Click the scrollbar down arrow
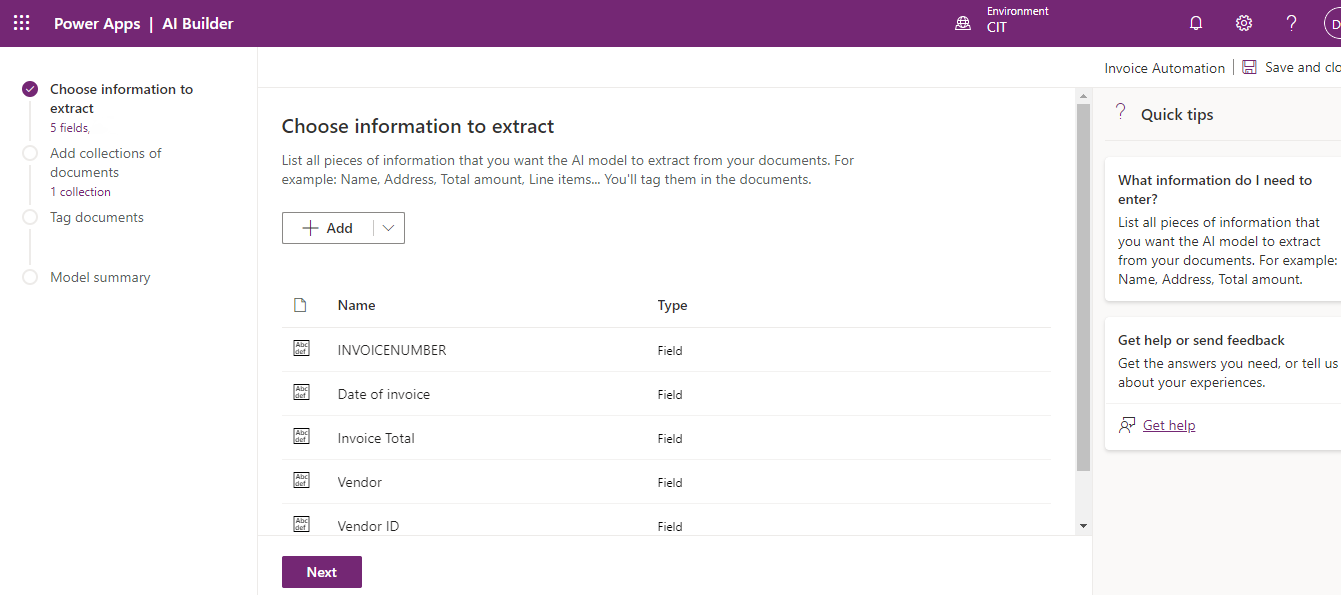The image size is (1341, 595). pos(1083,526)
